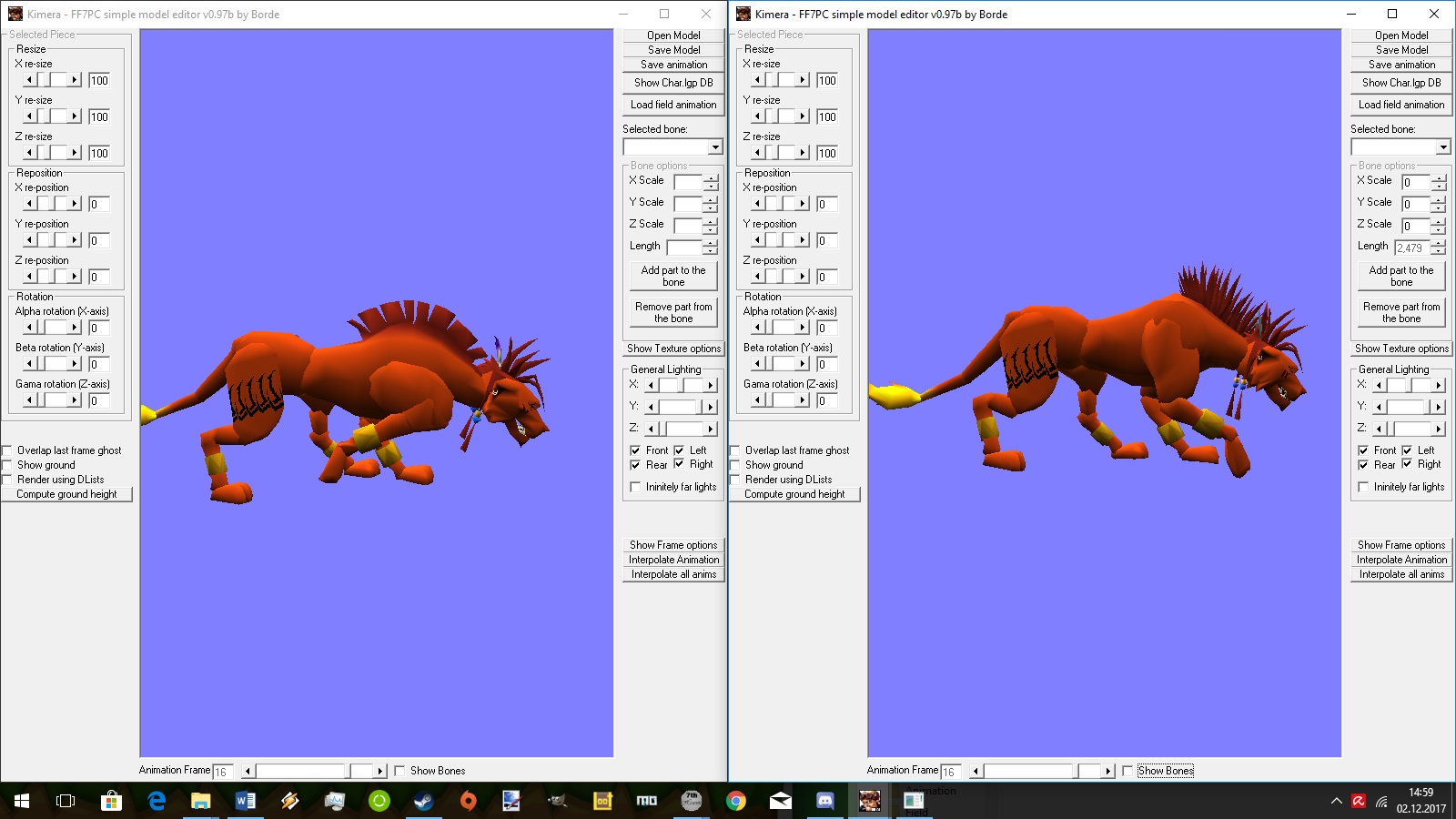Click the X re-size slider in left window
The width and height of the screenshot is (1456, 819).
coord(52,80)
